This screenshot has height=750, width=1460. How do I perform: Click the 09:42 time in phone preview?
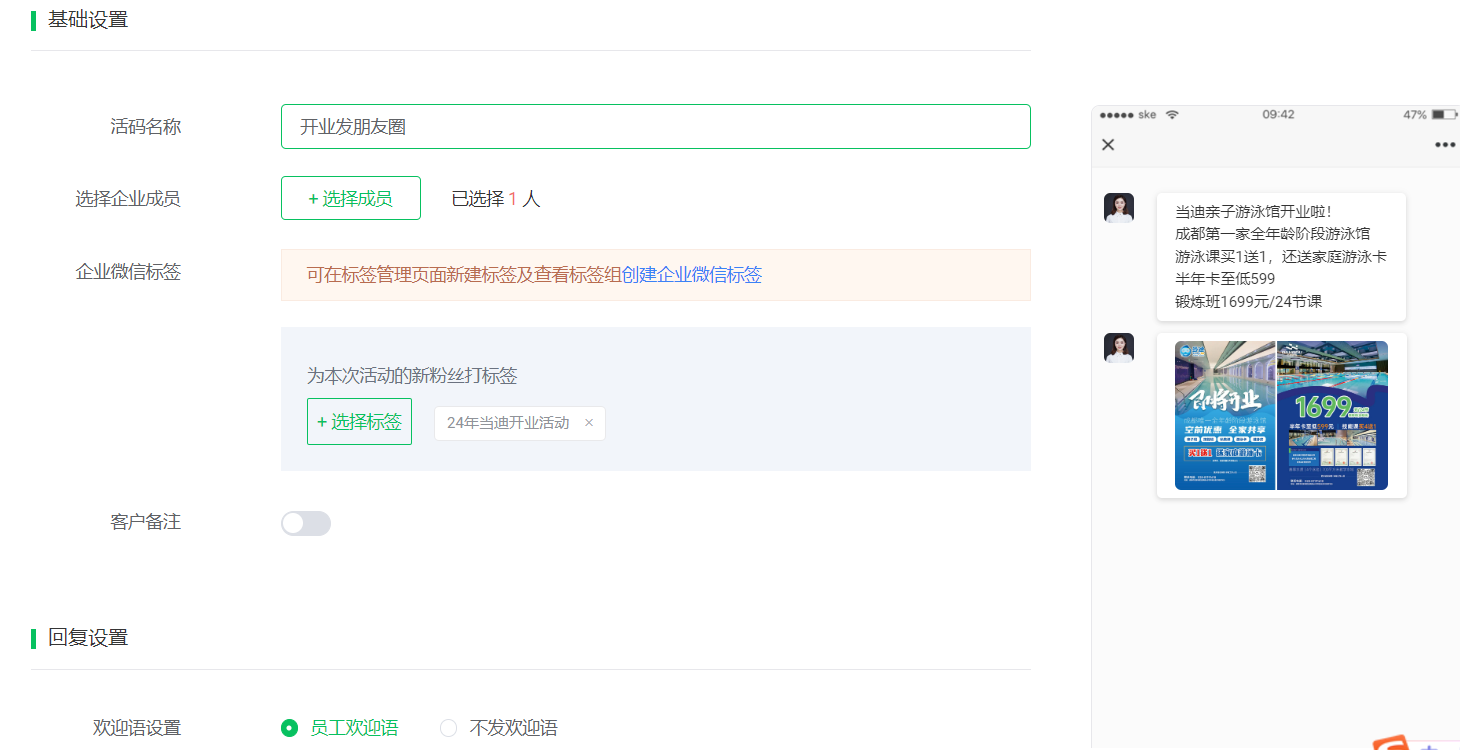point(1278,115)
